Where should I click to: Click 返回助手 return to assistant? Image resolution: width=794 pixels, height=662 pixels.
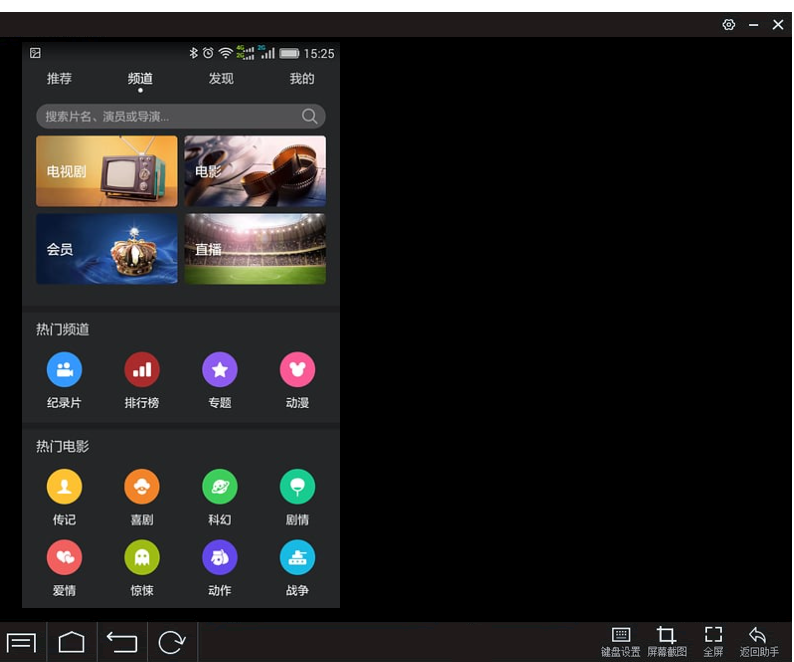[759, 642]
